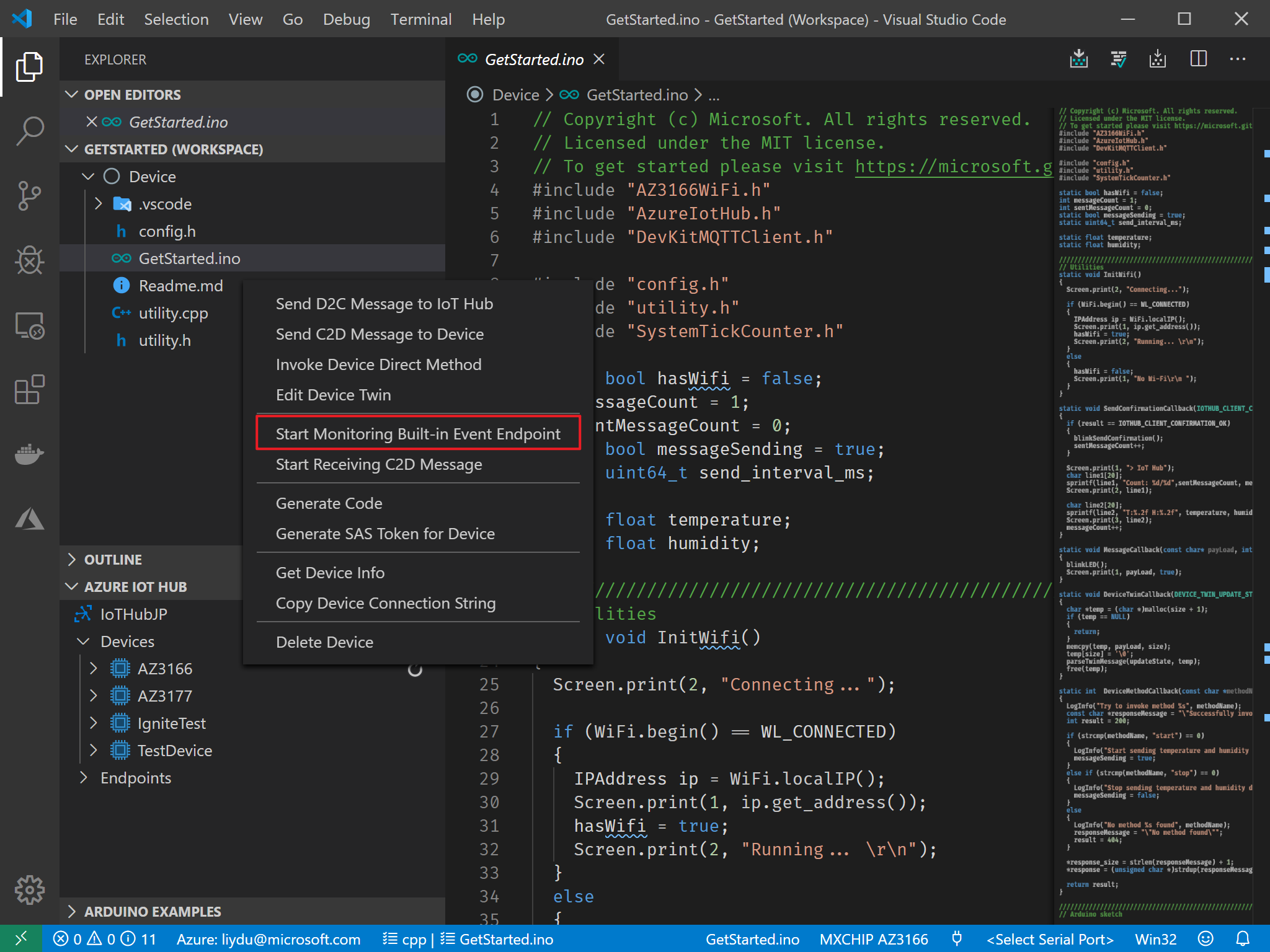Click the Explorer sidebar icon
1270x952 pixels.
point(29,67)
